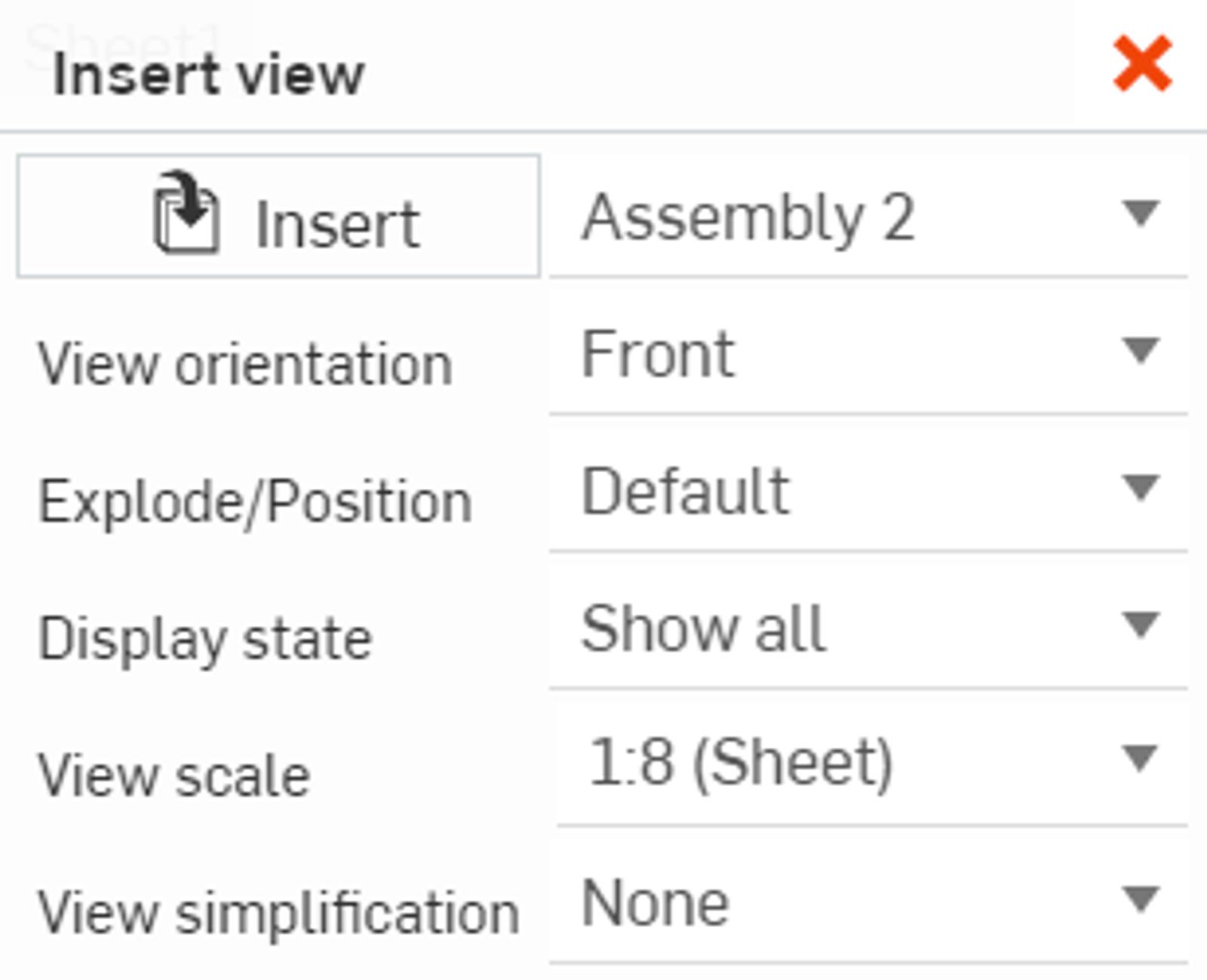Click the arrow next to None
This screenshot has height=980, width=1207.
[1140, 899]
